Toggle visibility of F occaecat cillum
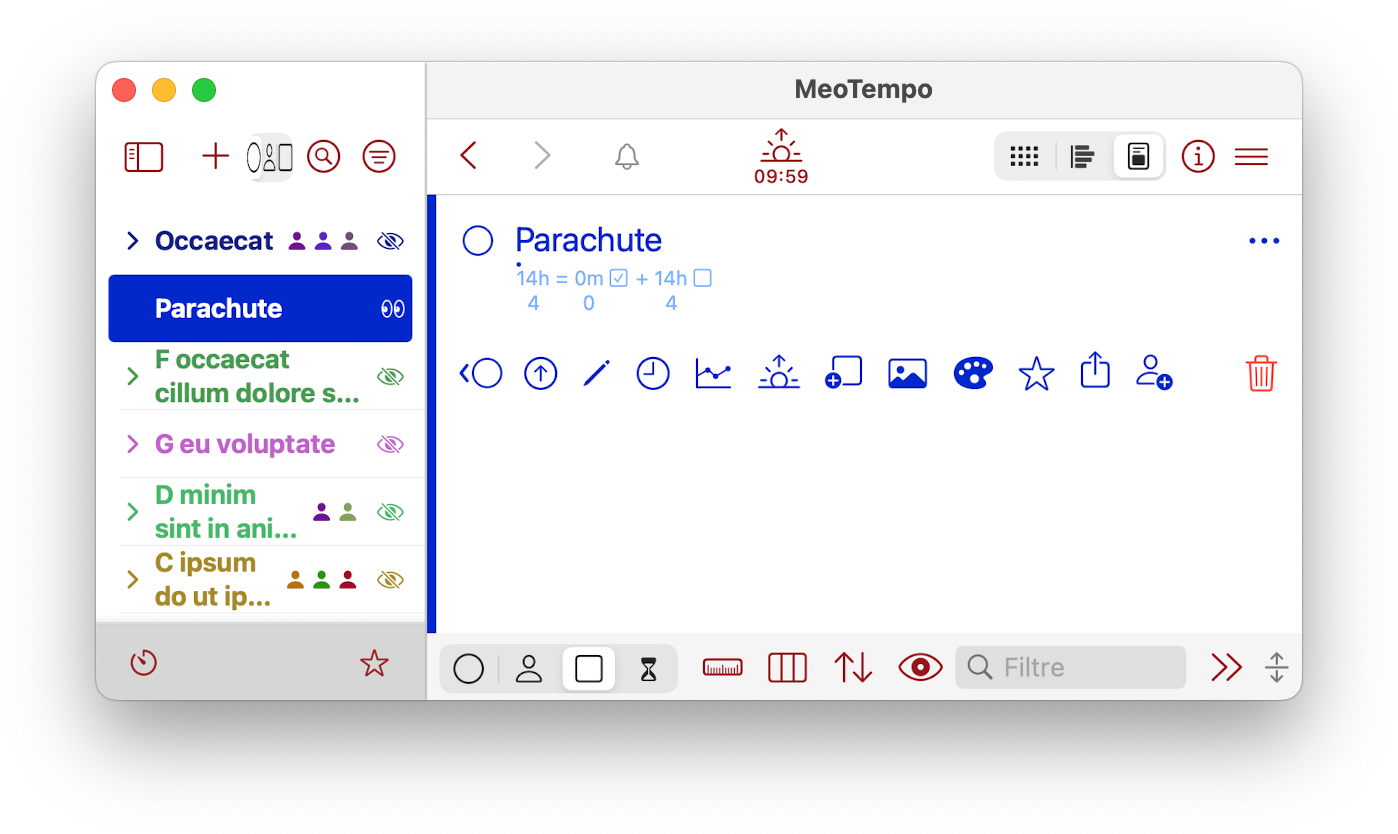Viewport: 1398px width, 834px height. [x=390, y=376]
